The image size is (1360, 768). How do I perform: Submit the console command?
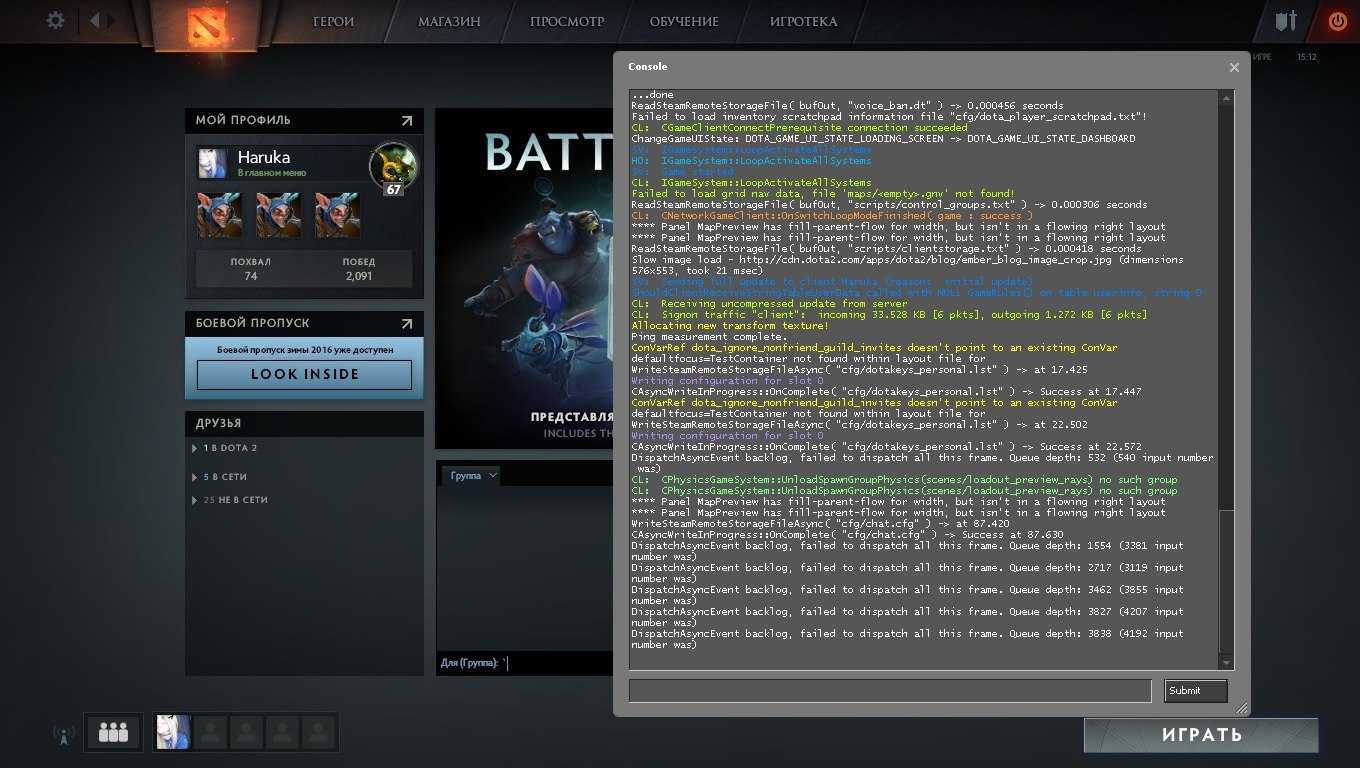click(1196, 690)
